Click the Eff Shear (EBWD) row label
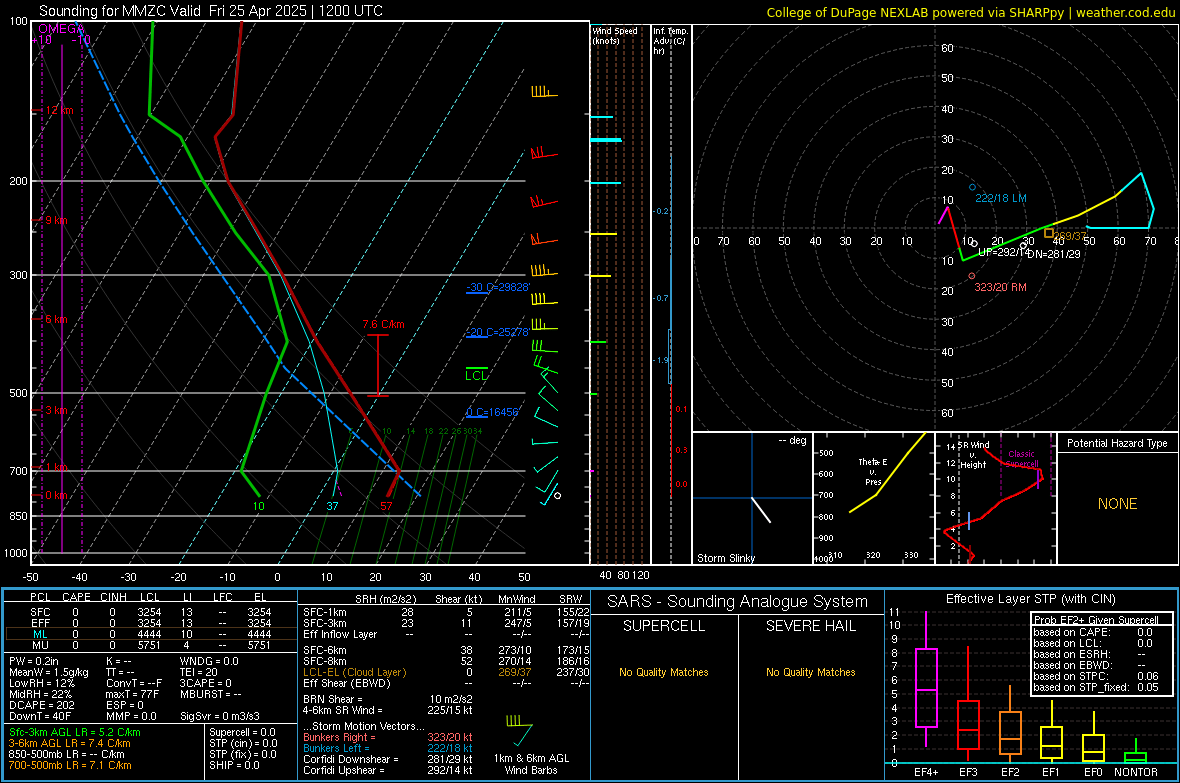Screen dimensions: 1180x783 point(347,684)
